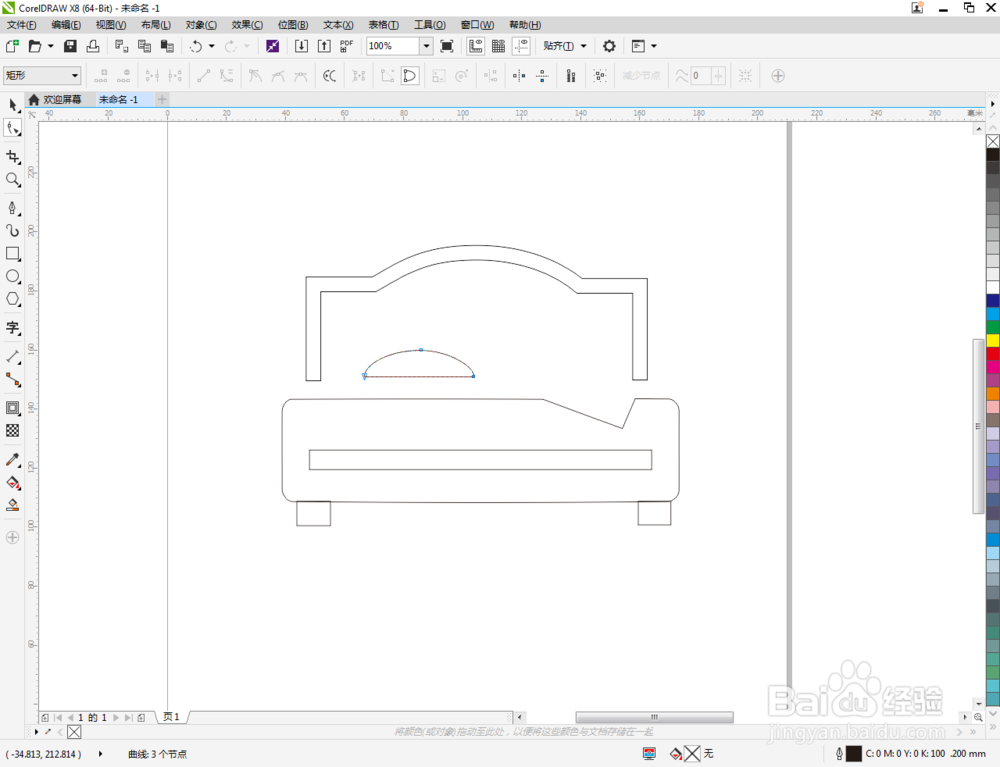The width and height of the screenshot is (1000, 767).
Task: Open the 对象(C) menu
Action: pyautogui.click(x=201, y=25)
